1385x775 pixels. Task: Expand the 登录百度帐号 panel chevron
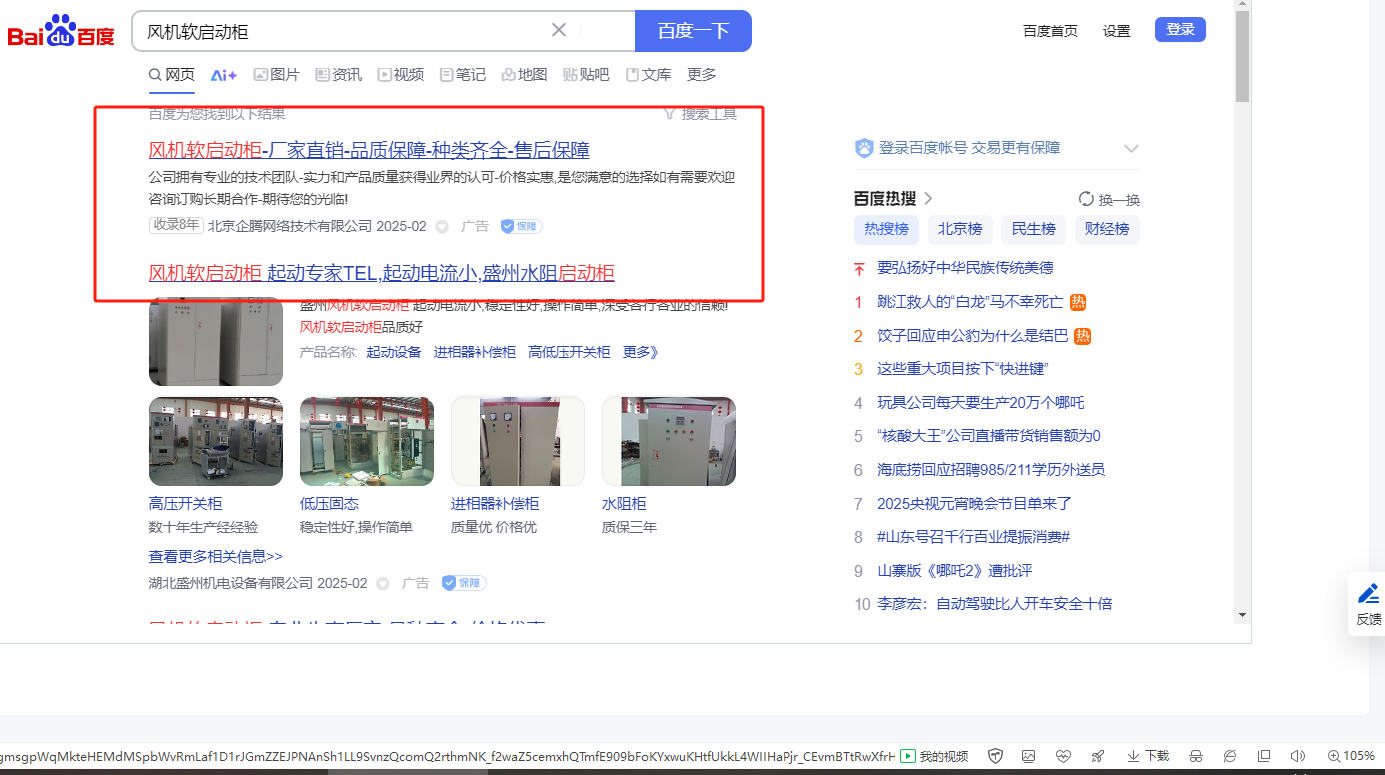tap(1131, 148)
